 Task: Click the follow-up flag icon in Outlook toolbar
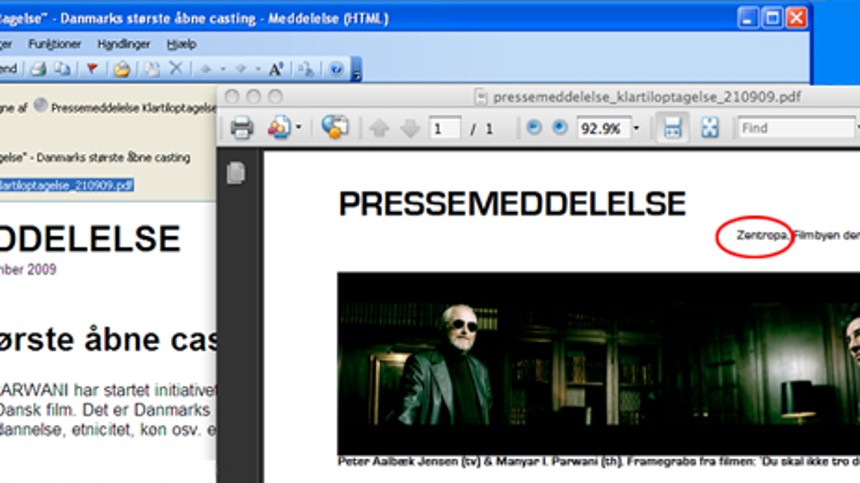(x=91, y=69)
